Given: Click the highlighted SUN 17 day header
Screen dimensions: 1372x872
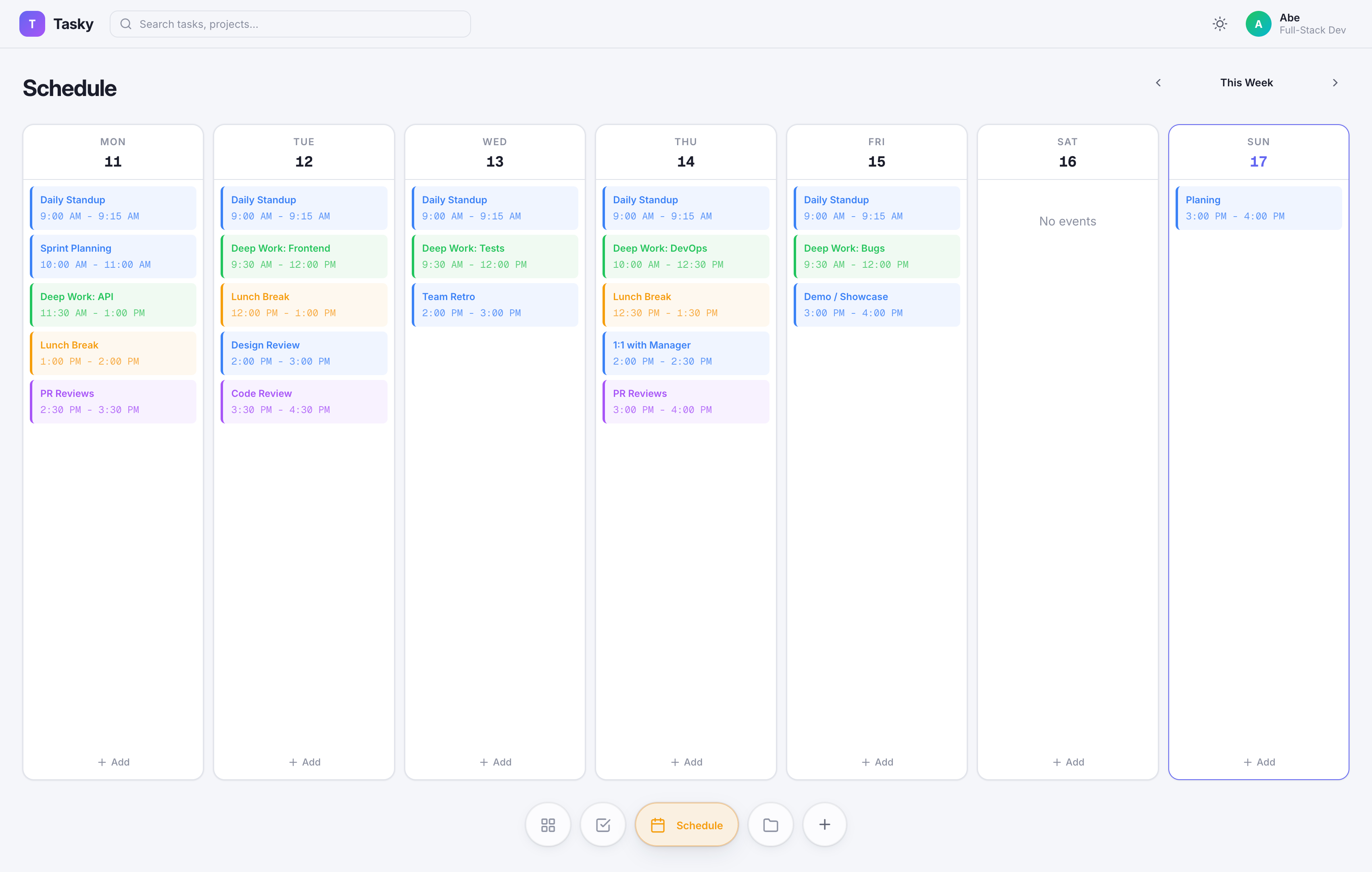Looking at the screenshot, I should coord(1259,153).
